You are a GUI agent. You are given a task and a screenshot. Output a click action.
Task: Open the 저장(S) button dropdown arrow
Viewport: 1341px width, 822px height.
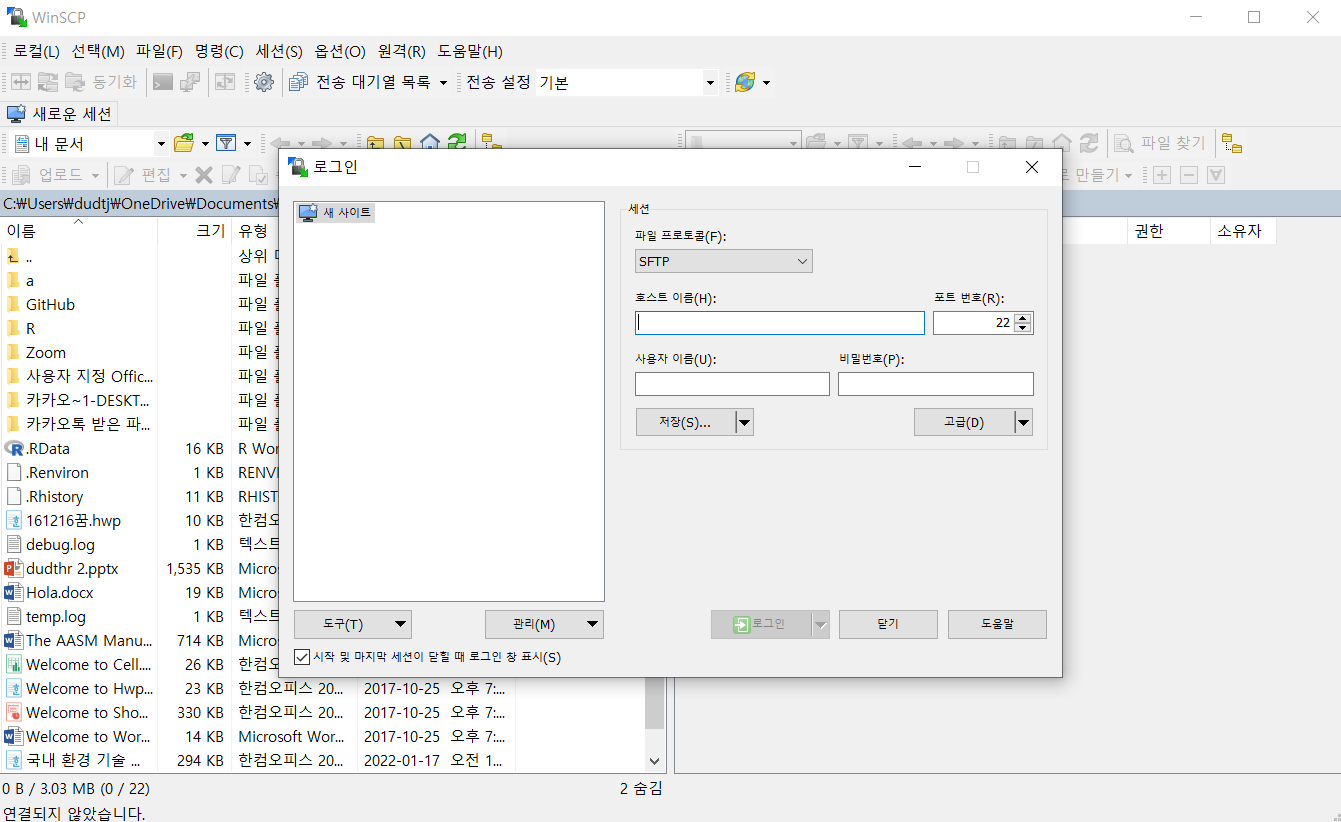pyautogui.click(x=744, y=423)
